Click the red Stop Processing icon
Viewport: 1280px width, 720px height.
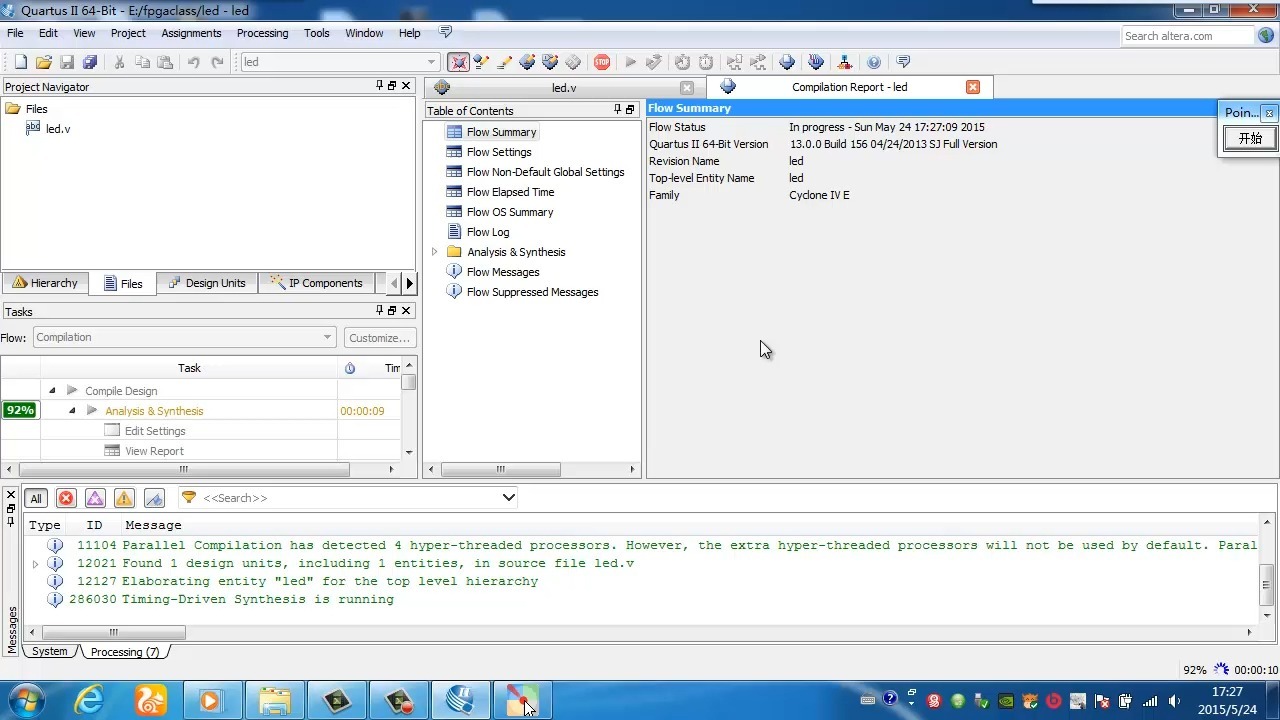coord(602,62)
